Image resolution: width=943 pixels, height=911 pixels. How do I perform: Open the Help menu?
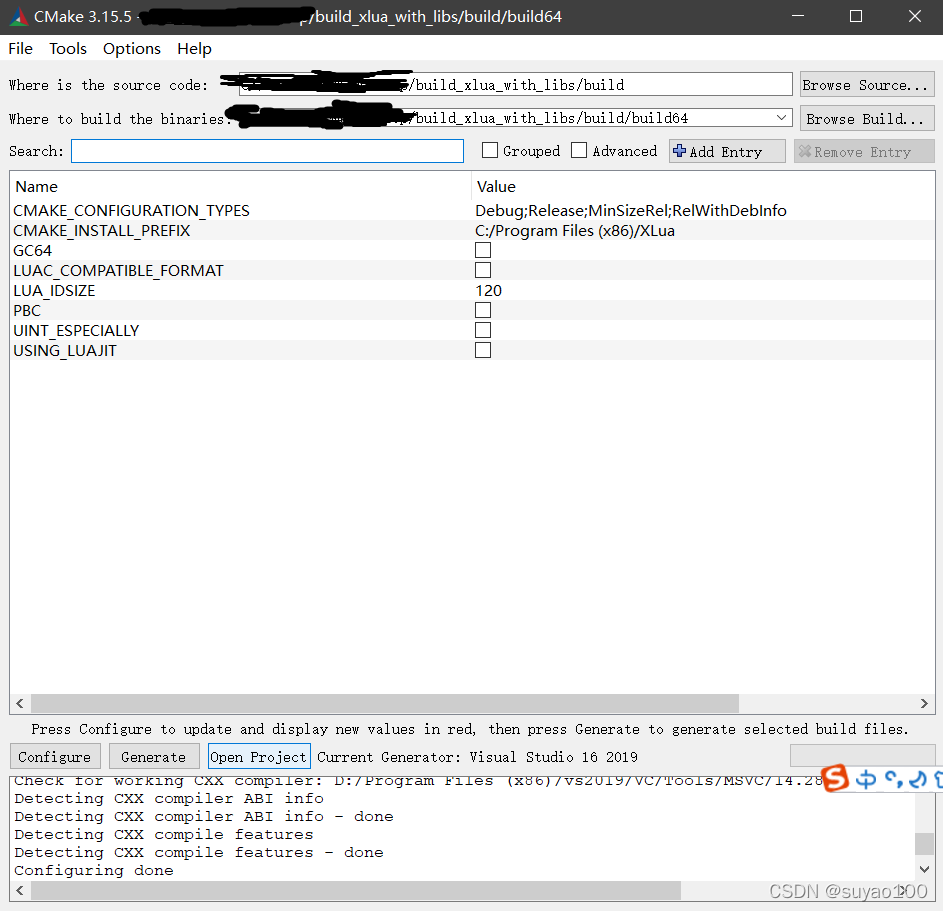click(194, 48)
